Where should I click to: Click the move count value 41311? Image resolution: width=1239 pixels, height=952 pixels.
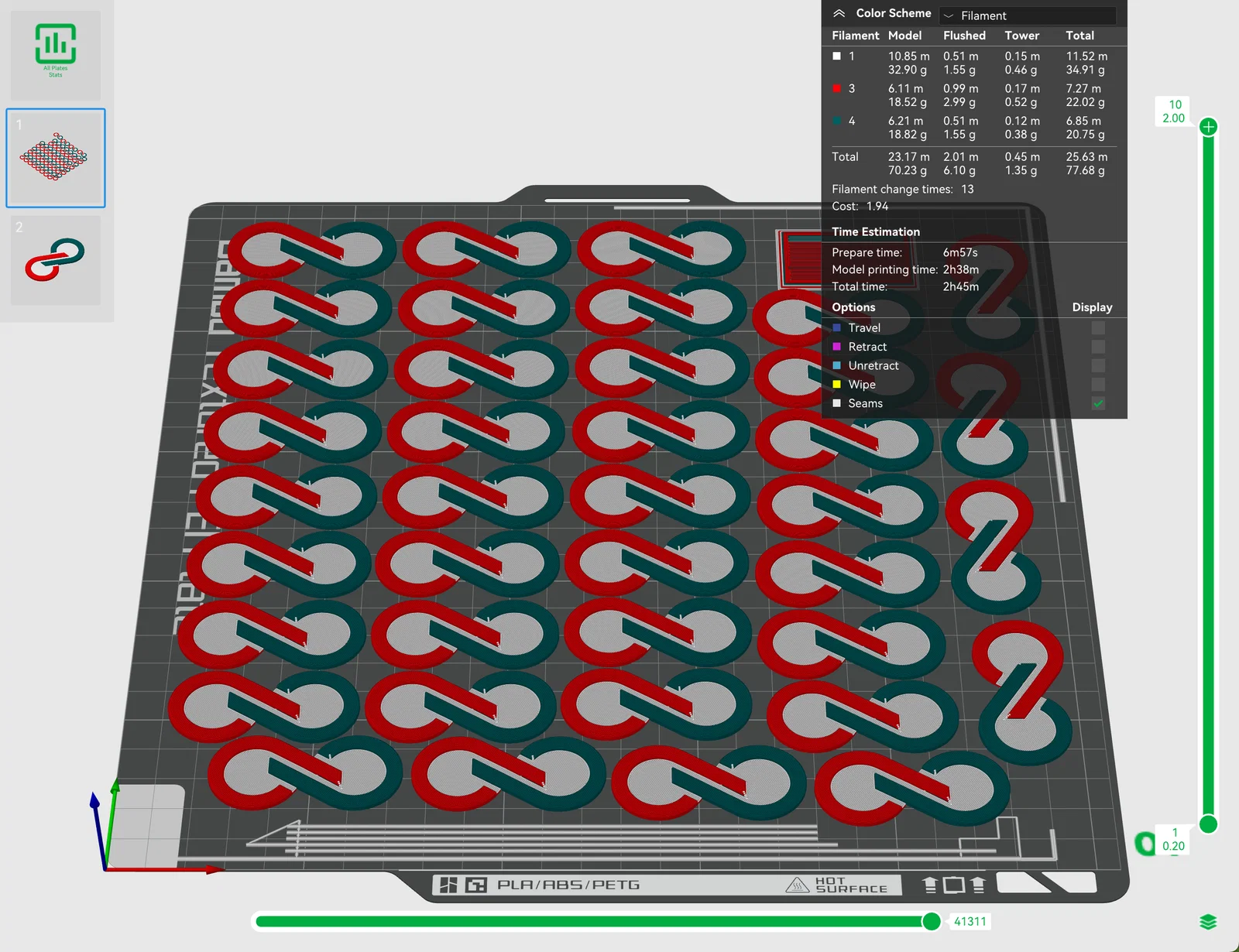[970, 922]
